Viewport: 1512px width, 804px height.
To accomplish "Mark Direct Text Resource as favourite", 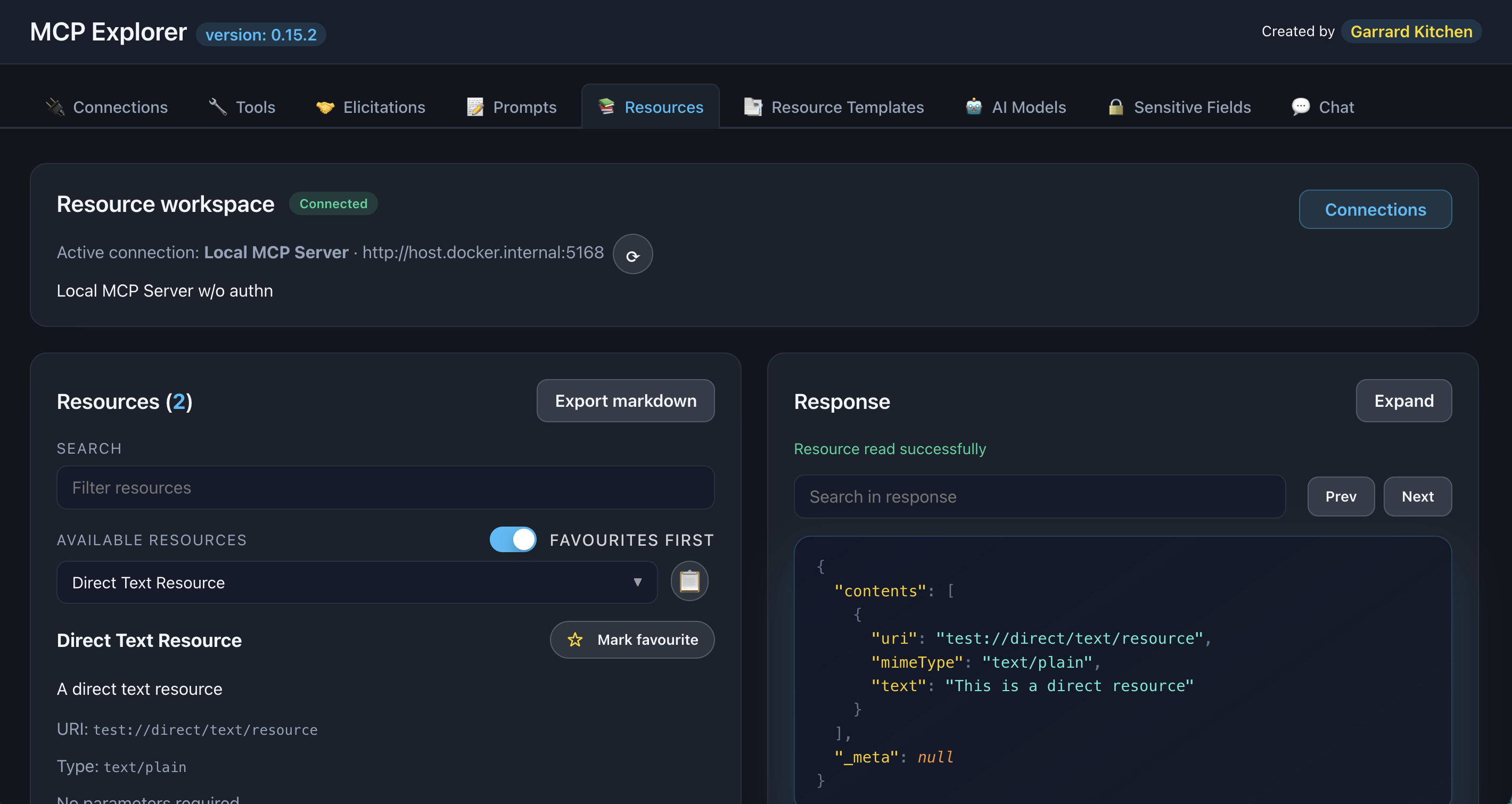I will point(632,639).
